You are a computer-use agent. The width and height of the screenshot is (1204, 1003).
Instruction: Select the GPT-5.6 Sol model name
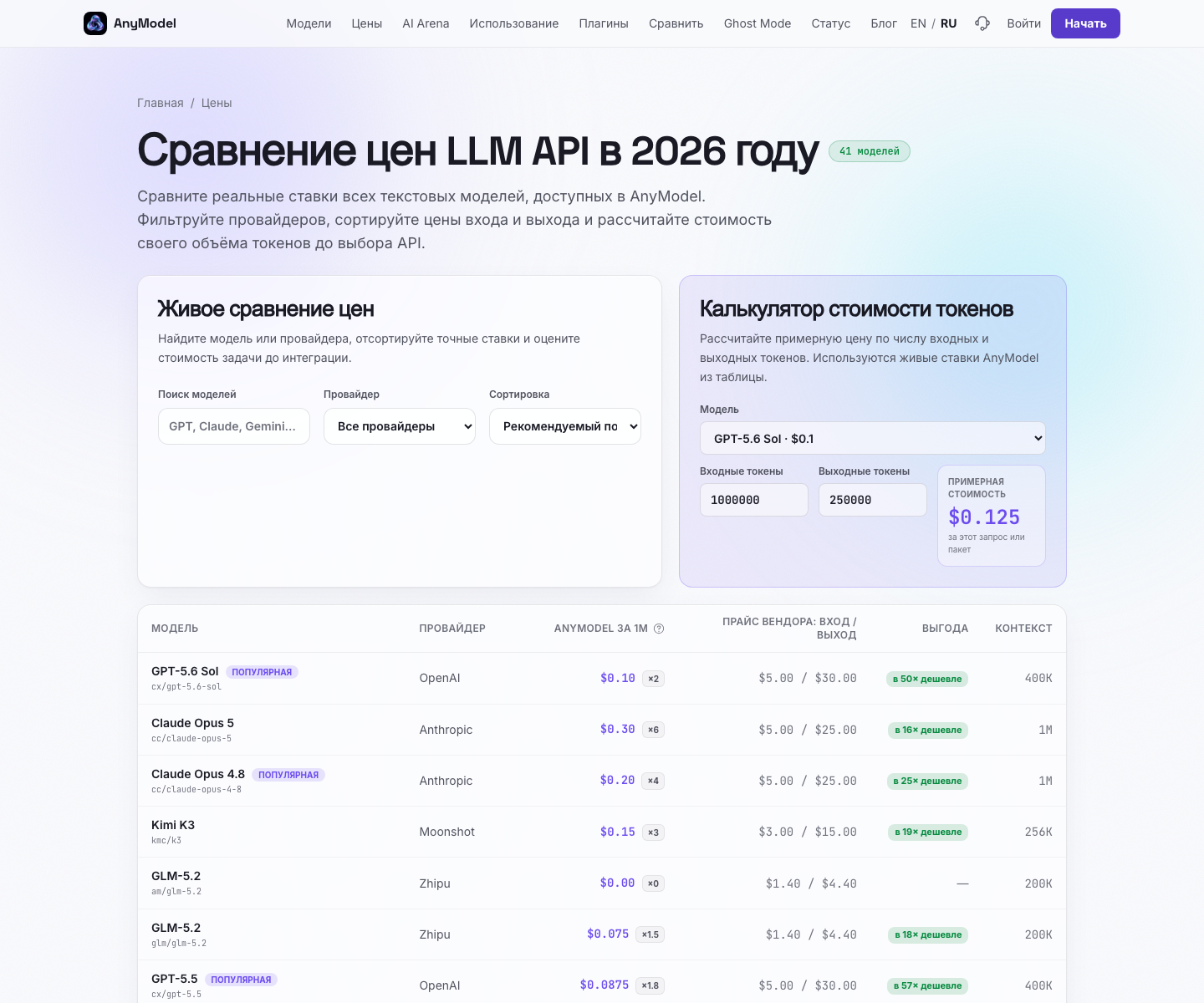coord(185,671)
